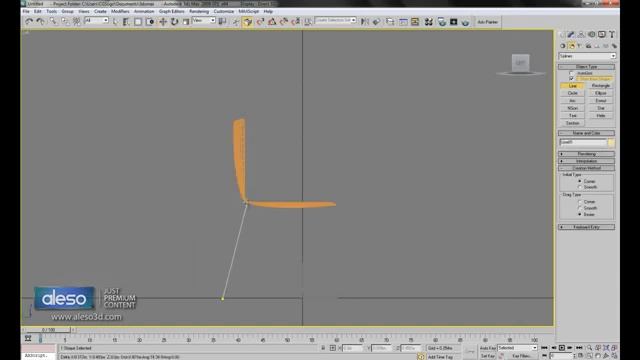The image size is (640, 360).
Task: Switch to Modify panel icon
Action: [571, 35]
